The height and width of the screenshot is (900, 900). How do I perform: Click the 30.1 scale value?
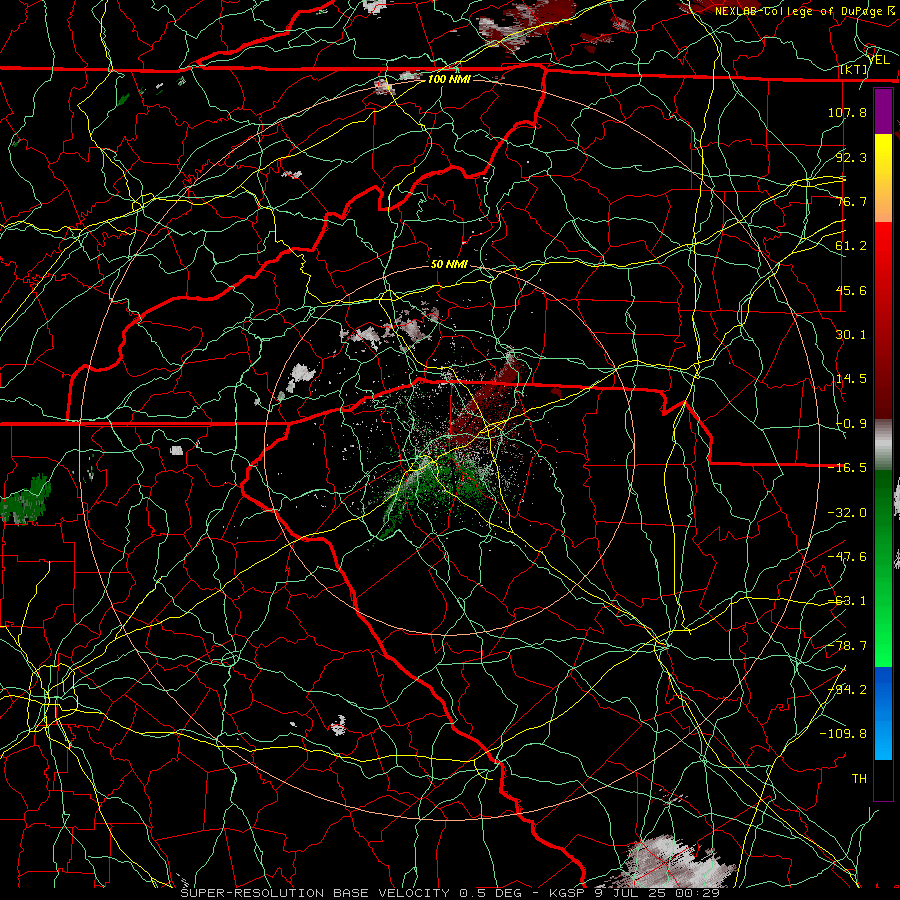tap(851, 334)
